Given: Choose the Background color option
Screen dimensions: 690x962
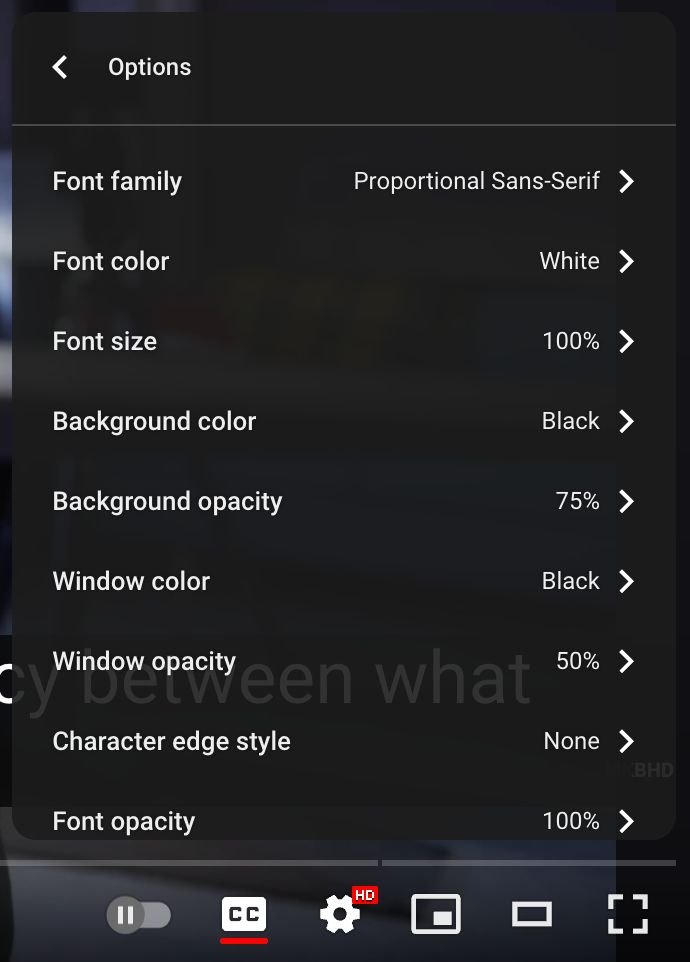Looking at the screenshot, I should (345, 421).
